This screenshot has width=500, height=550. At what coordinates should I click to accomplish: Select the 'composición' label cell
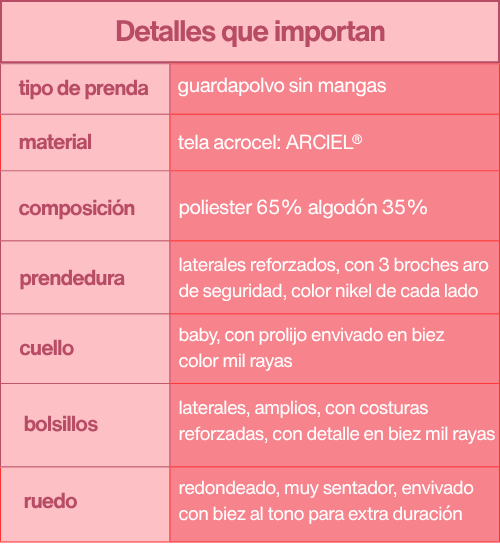click(x=85, y=206)
